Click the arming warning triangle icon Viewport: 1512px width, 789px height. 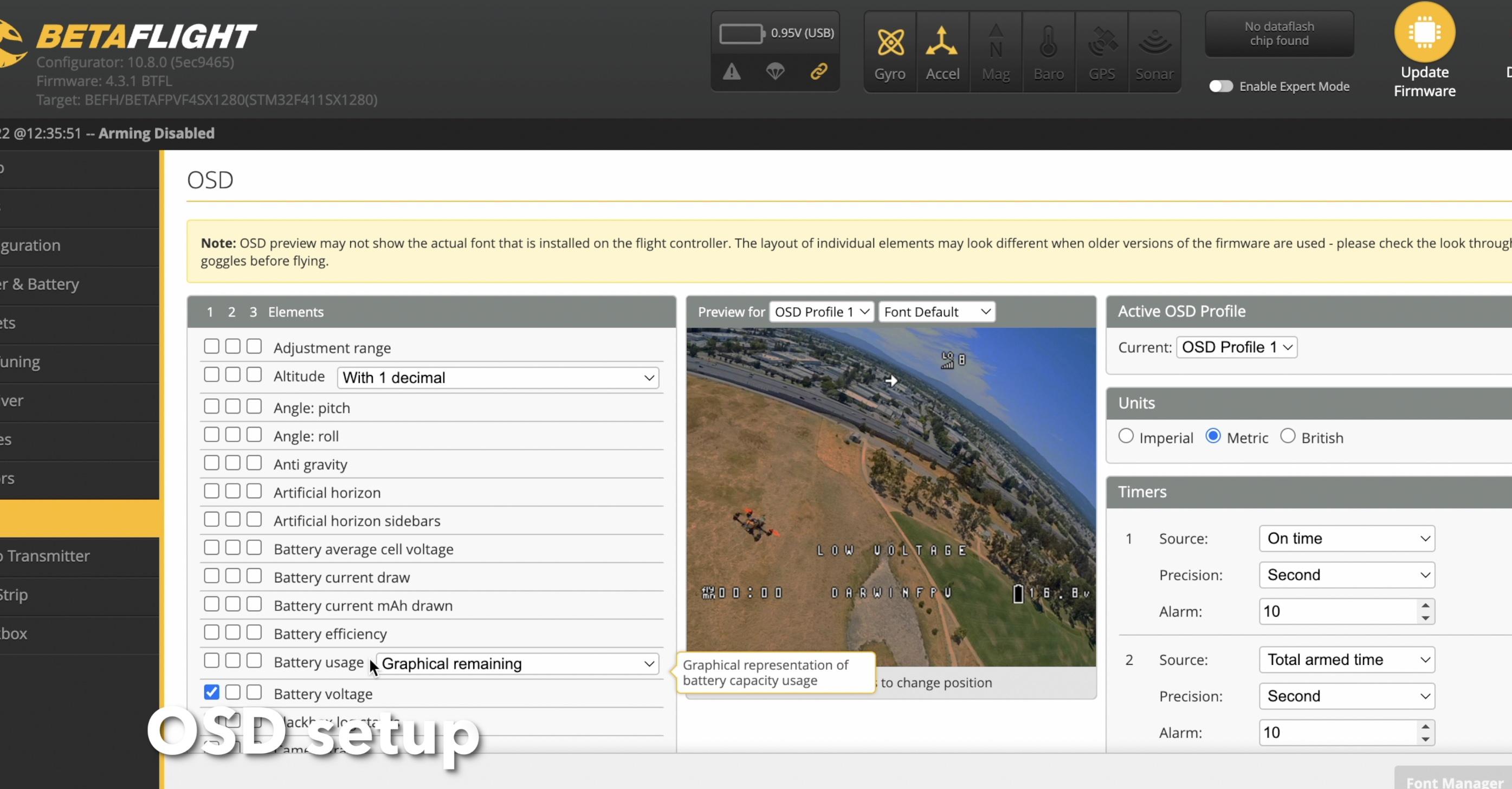[732, 72]
